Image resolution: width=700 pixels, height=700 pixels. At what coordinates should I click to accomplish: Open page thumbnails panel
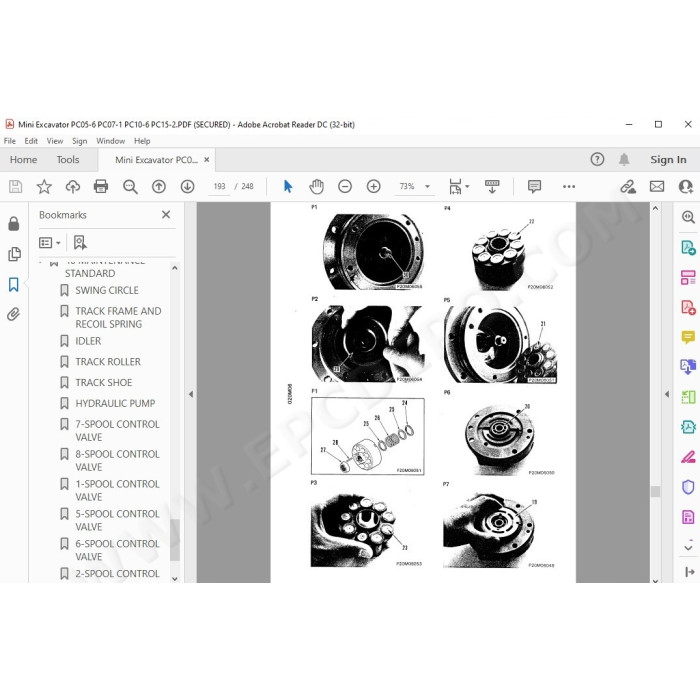14,254
